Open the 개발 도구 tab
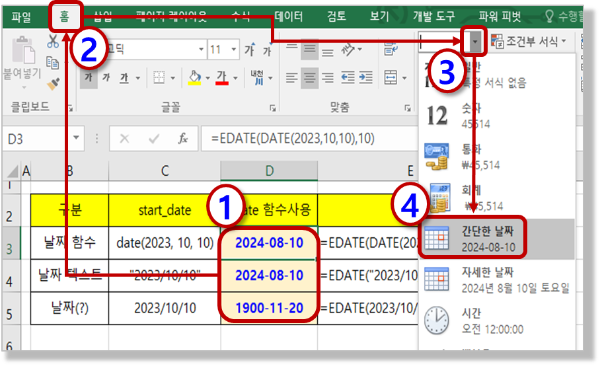The width and height of the screenshot is (600, 366). [x=434, y=16]
